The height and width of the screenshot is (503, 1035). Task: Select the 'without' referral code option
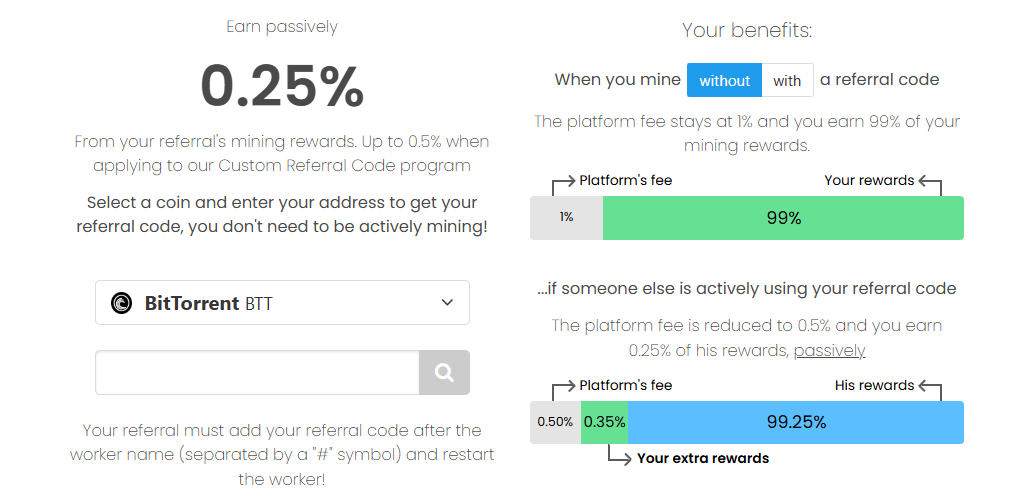tap(724, 81)
